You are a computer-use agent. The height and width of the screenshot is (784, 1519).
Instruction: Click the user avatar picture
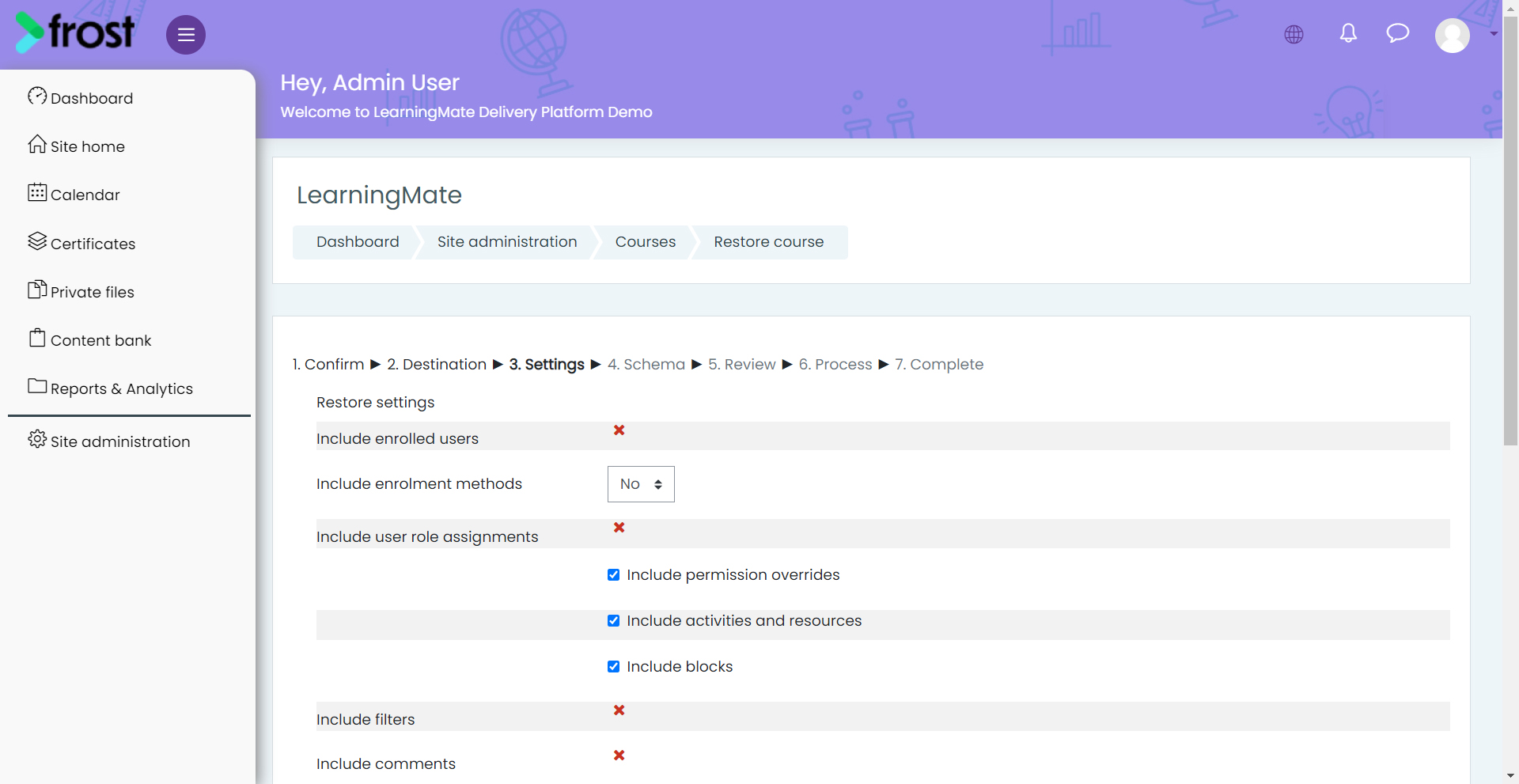point(1453,35)
